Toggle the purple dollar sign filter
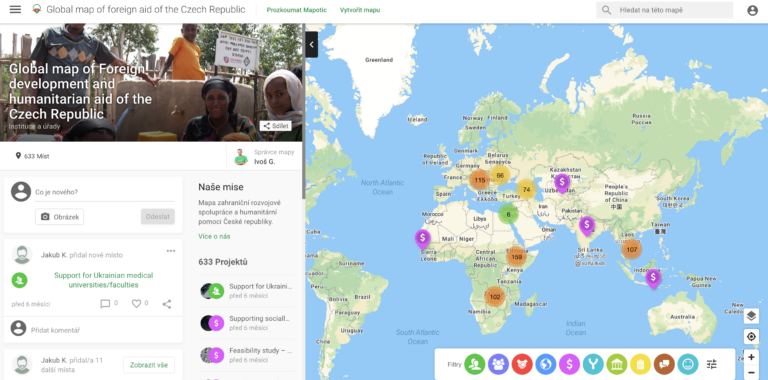The height and width of the screenshot is (380, 768). [569, 364]
